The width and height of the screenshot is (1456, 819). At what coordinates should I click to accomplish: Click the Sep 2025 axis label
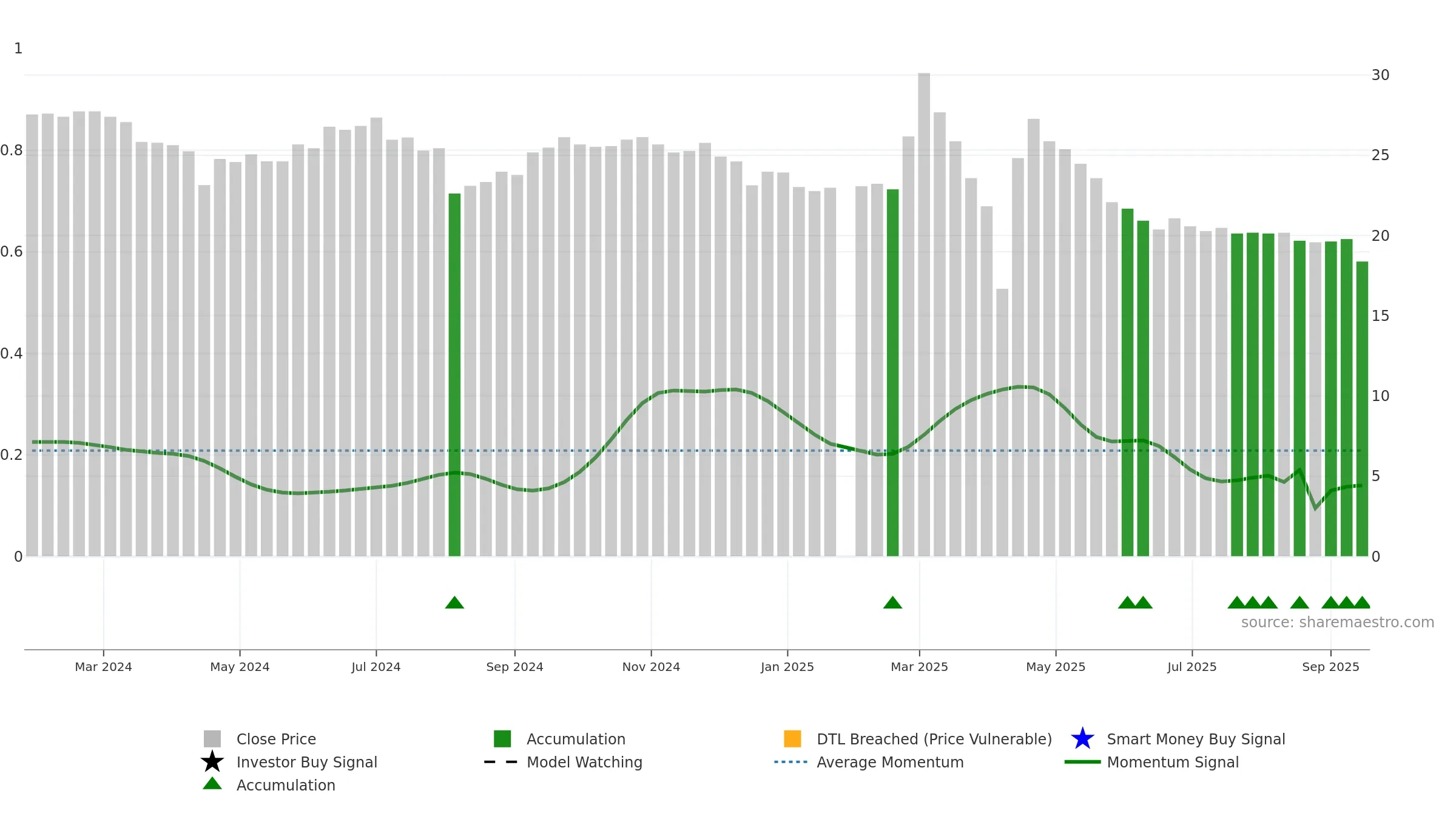pos(1331,667)
